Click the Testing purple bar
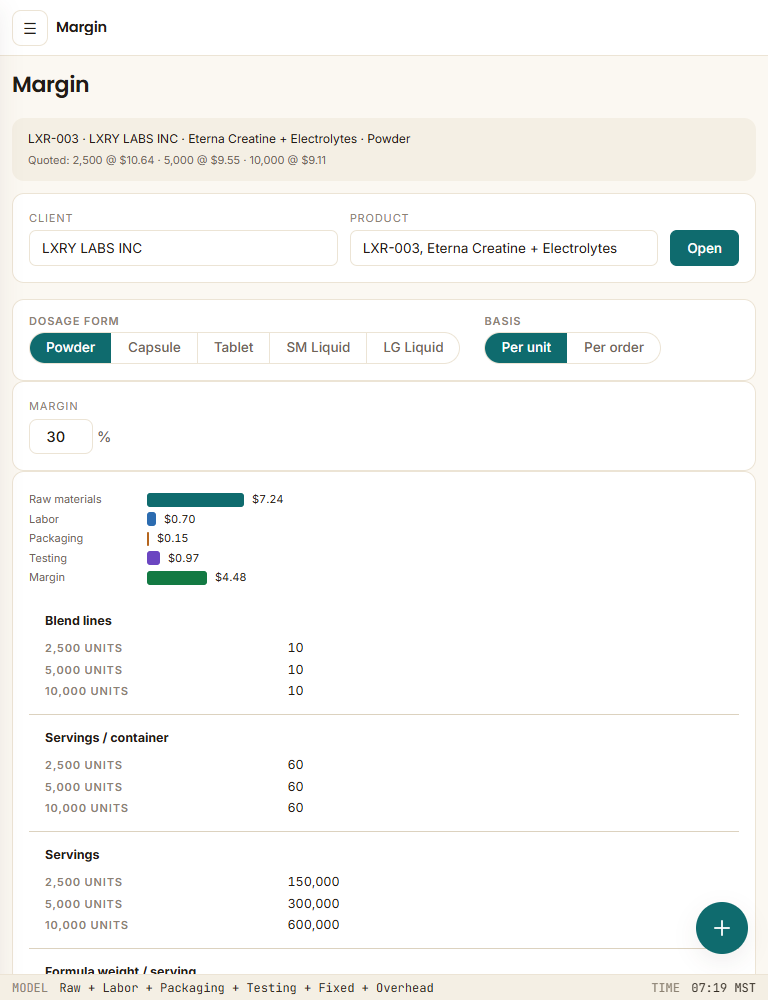Image resolution: width=768 pixels, height=1000 pixels. [x=153, y=558]
